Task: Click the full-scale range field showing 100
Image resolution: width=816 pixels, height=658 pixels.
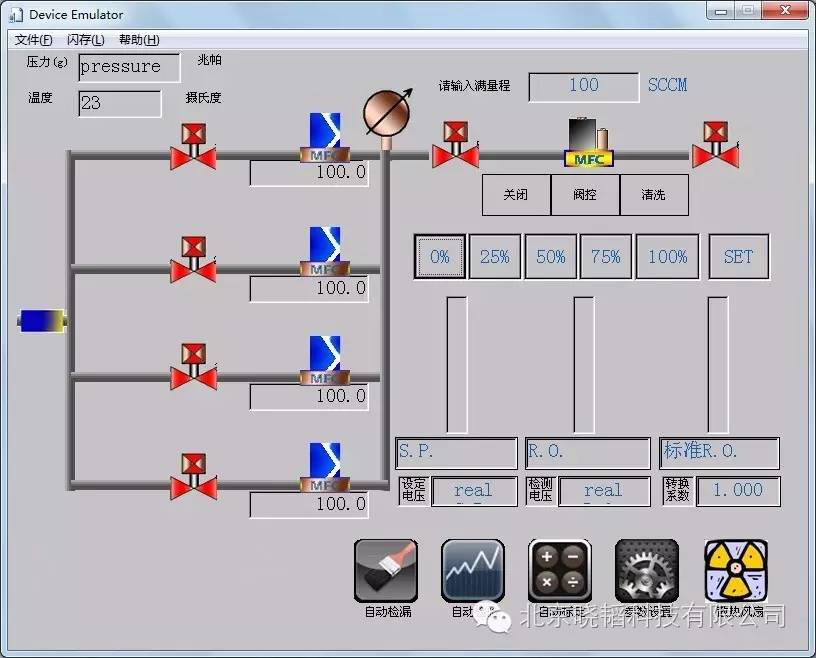Action: (583, 87)
